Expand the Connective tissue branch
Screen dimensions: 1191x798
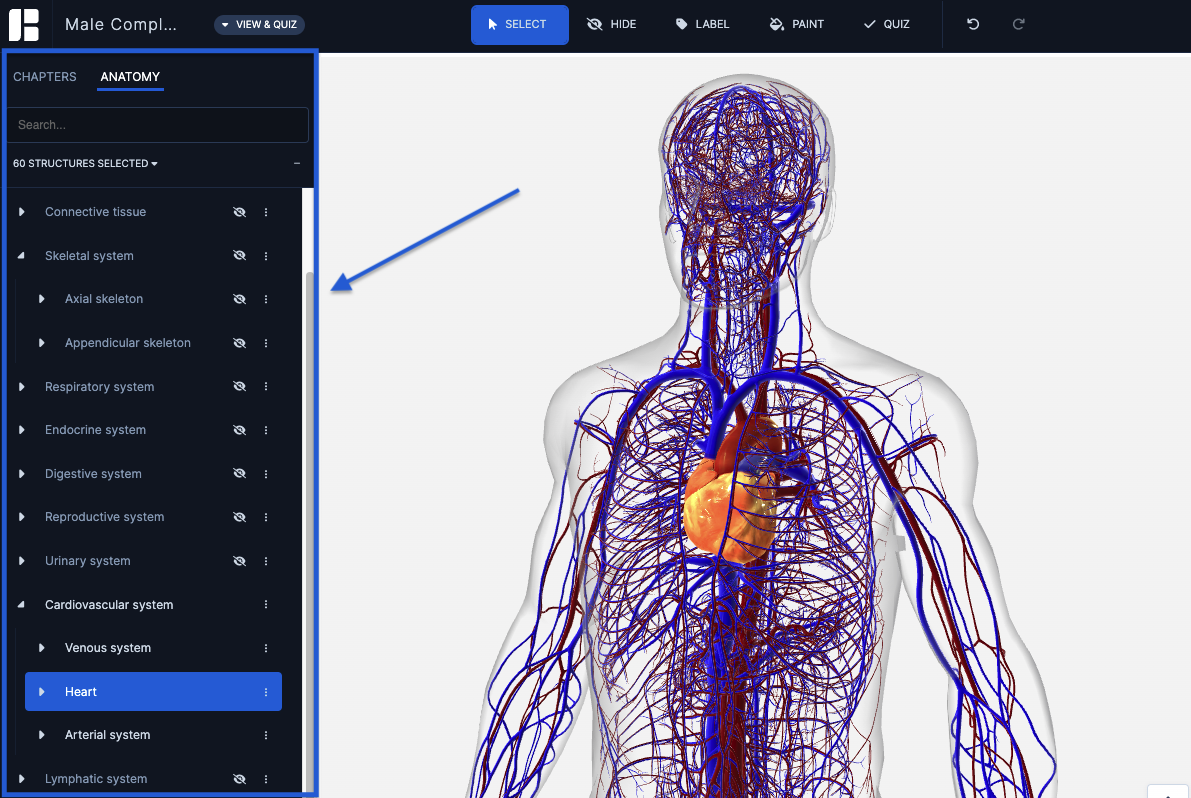pos(21,212)
